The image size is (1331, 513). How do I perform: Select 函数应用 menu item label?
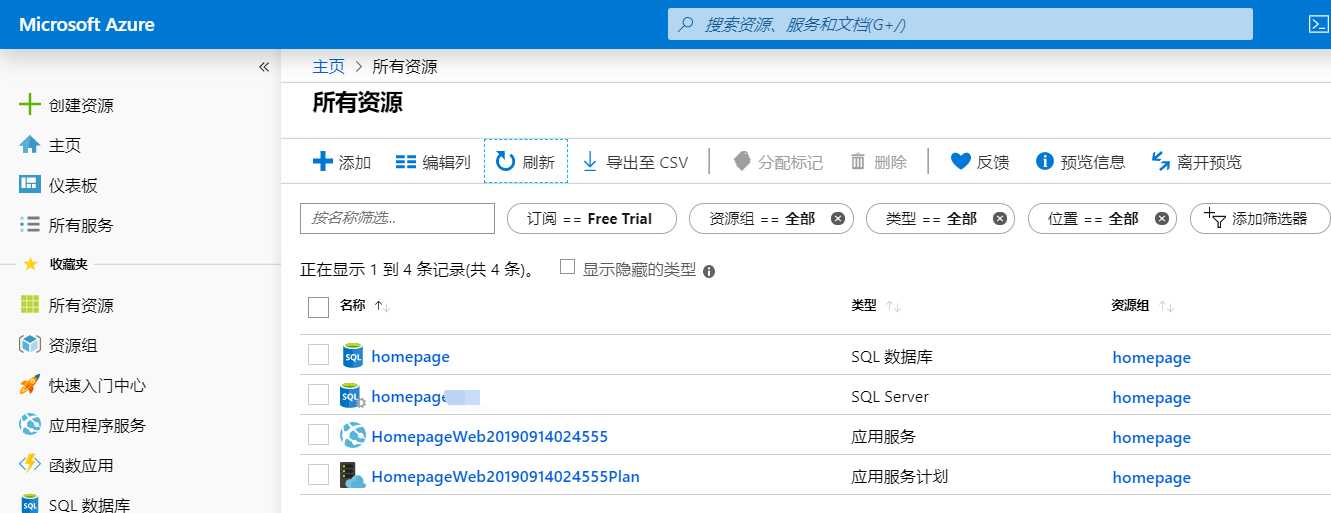(x=81, y=466)
